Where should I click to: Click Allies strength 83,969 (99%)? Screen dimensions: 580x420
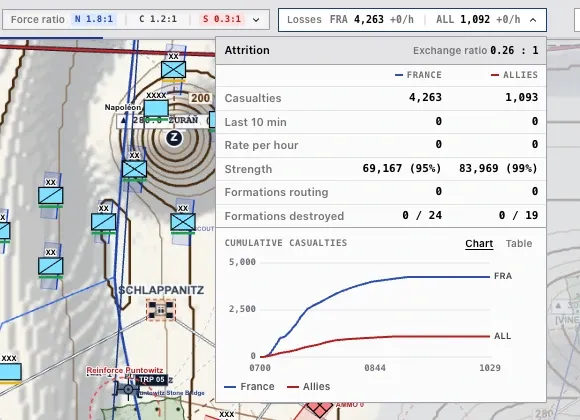click(499, 168)
